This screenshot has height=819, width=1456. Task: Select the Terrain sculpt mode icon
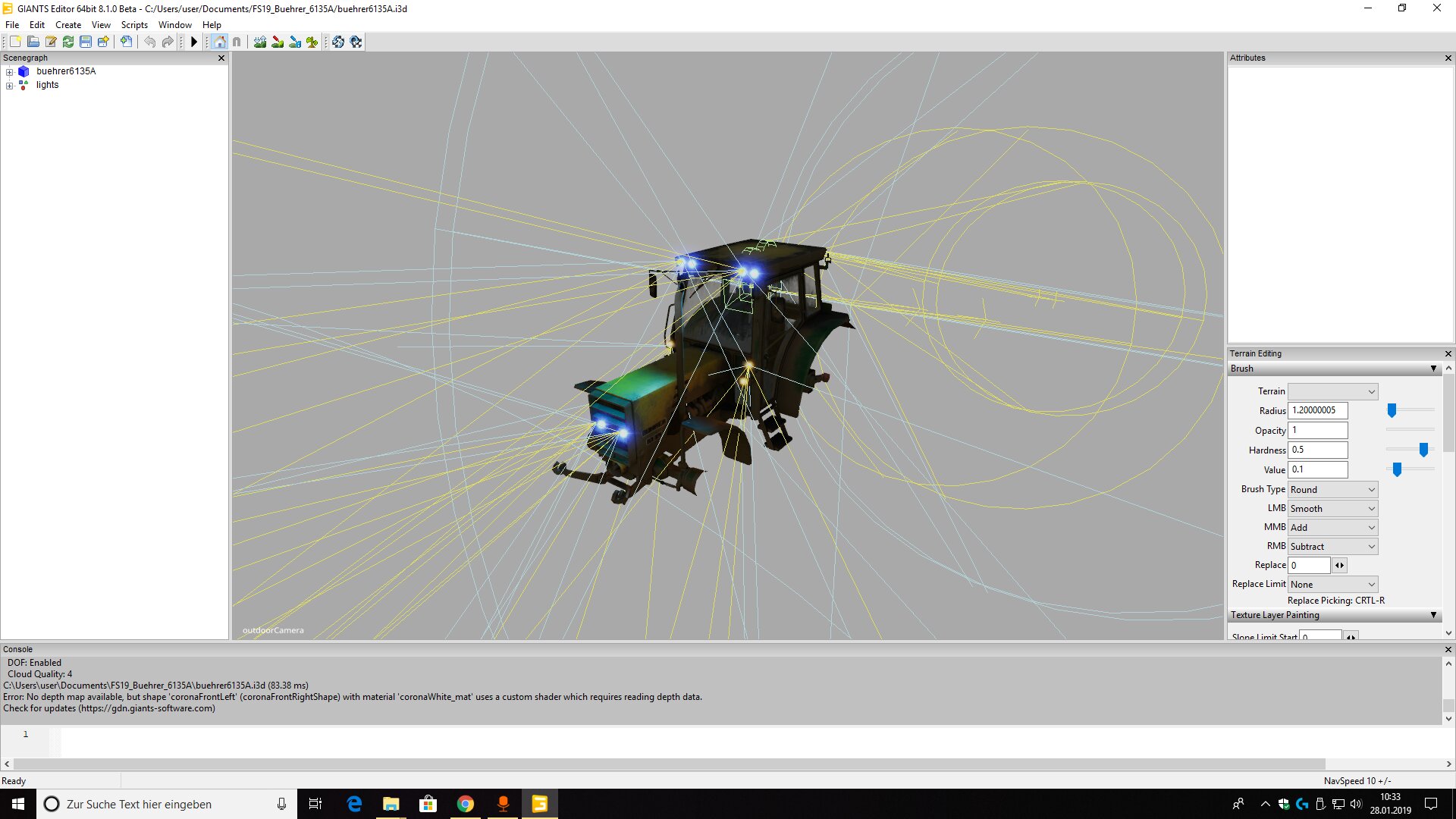click(260, 42)
